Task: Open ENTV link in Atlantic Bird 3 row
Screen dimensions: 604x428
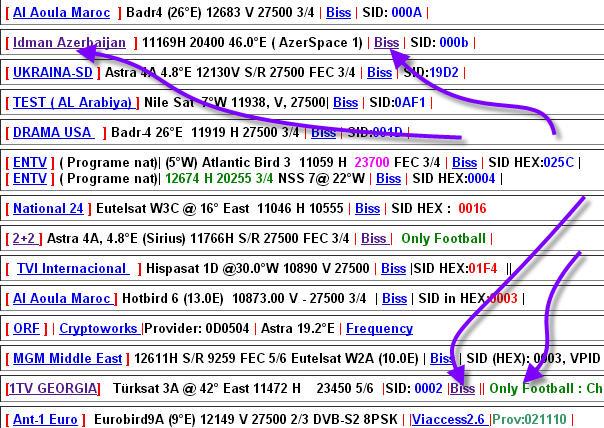Action: click(x=30, y=163)
